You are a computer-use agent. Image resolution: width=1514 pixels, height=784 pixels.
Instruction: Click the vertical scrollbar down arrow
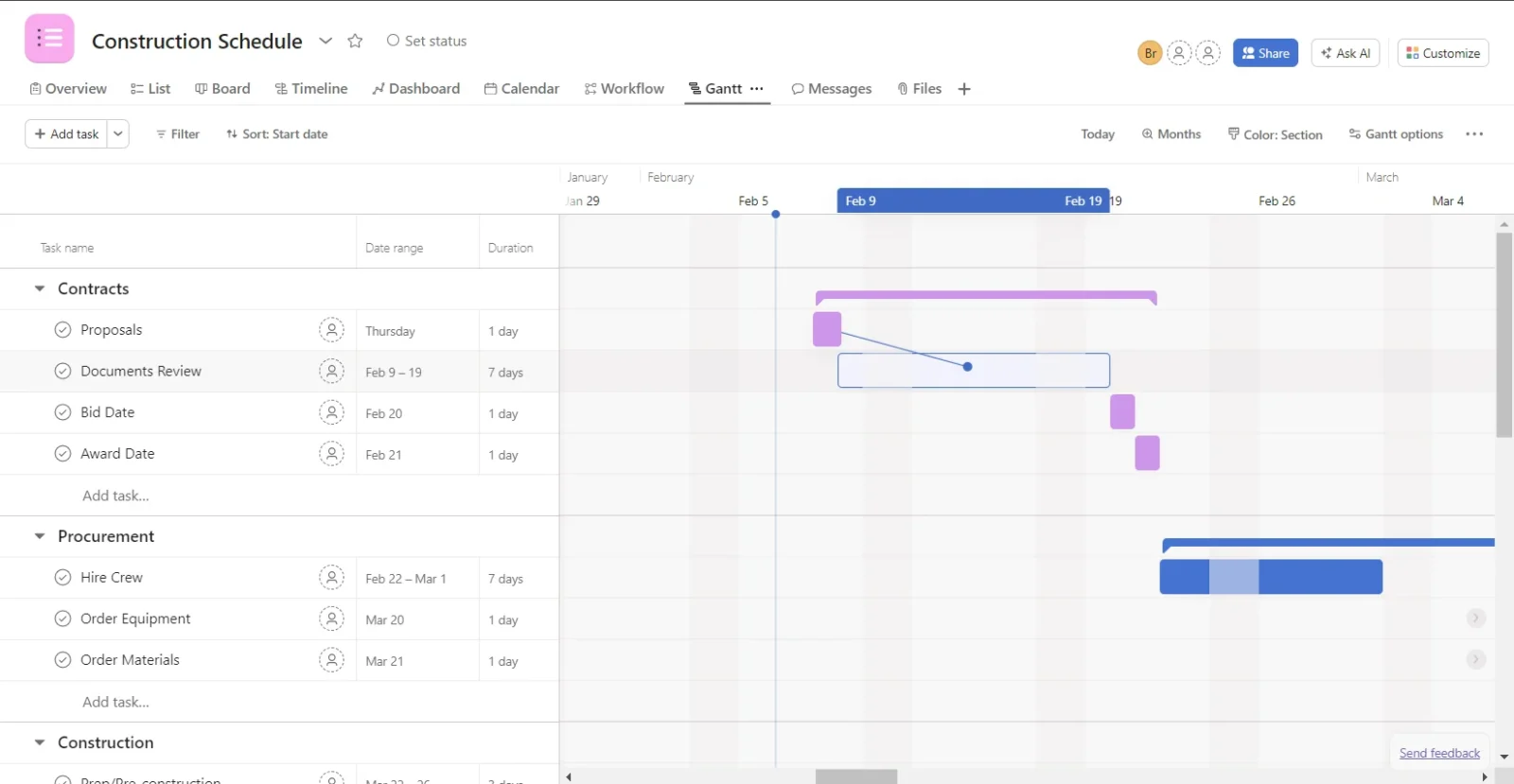coord(1505,758)
